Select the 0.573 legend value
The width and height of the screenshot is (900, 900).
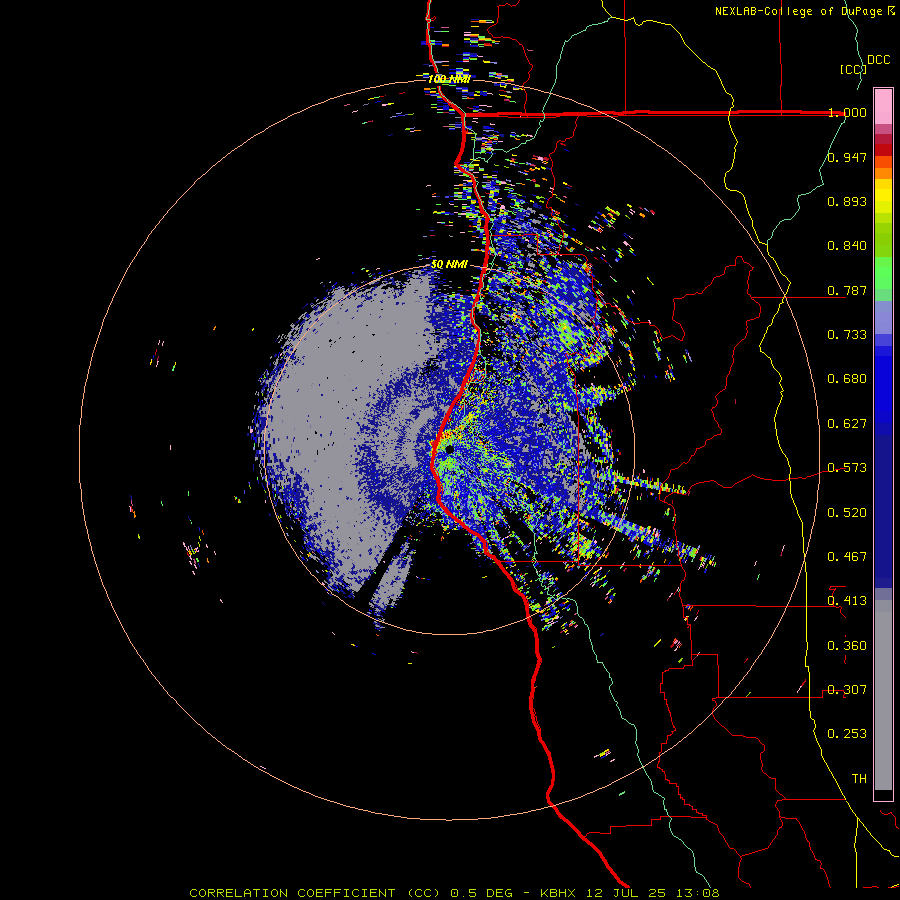pyautogui.click(x=847, y=468)
